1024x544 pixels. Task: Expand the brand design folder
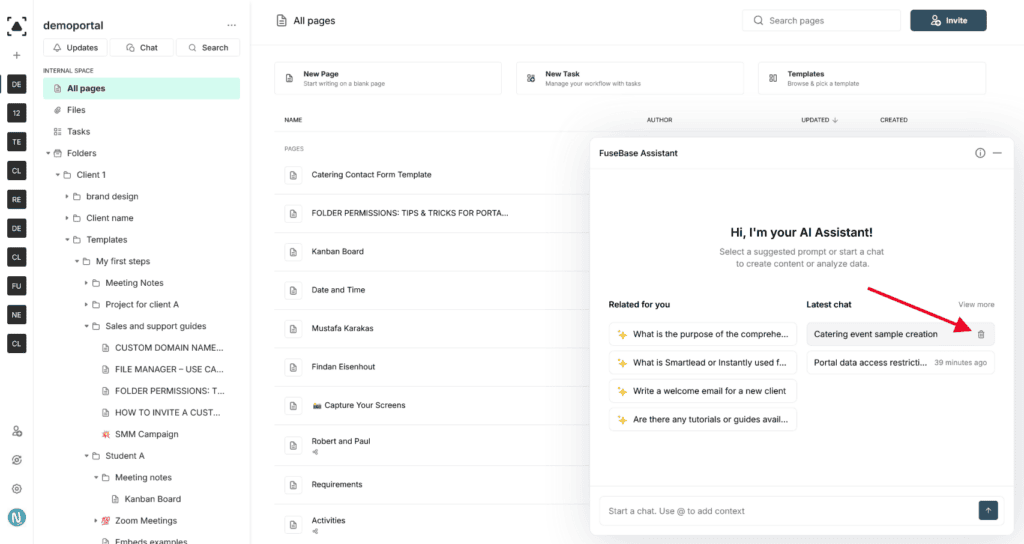click(67, 197)
